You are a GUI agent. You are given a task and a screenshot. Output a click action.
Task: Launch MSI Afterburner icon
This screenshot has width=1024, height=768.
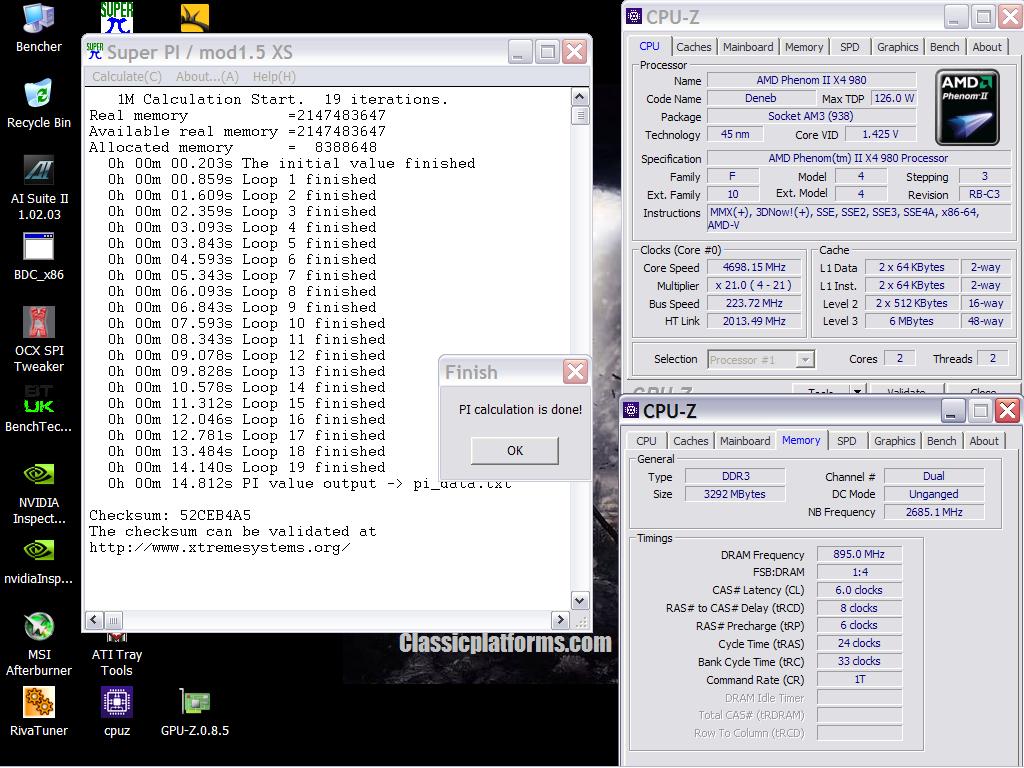39,645
